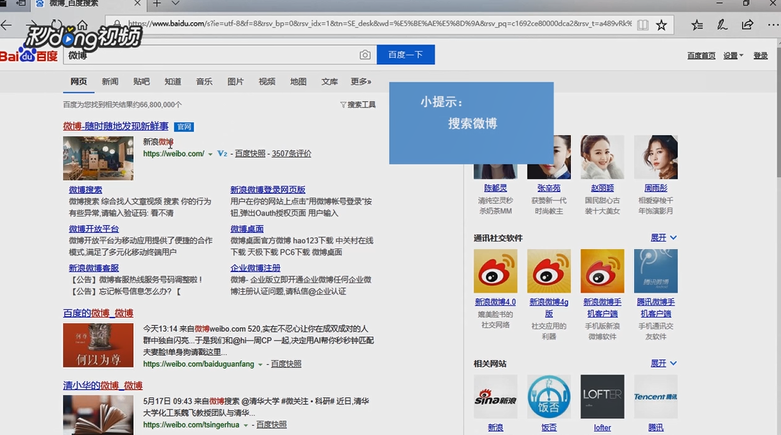
Task: Expand 相关网站 section with 展开
Action: tap(663, 363)
